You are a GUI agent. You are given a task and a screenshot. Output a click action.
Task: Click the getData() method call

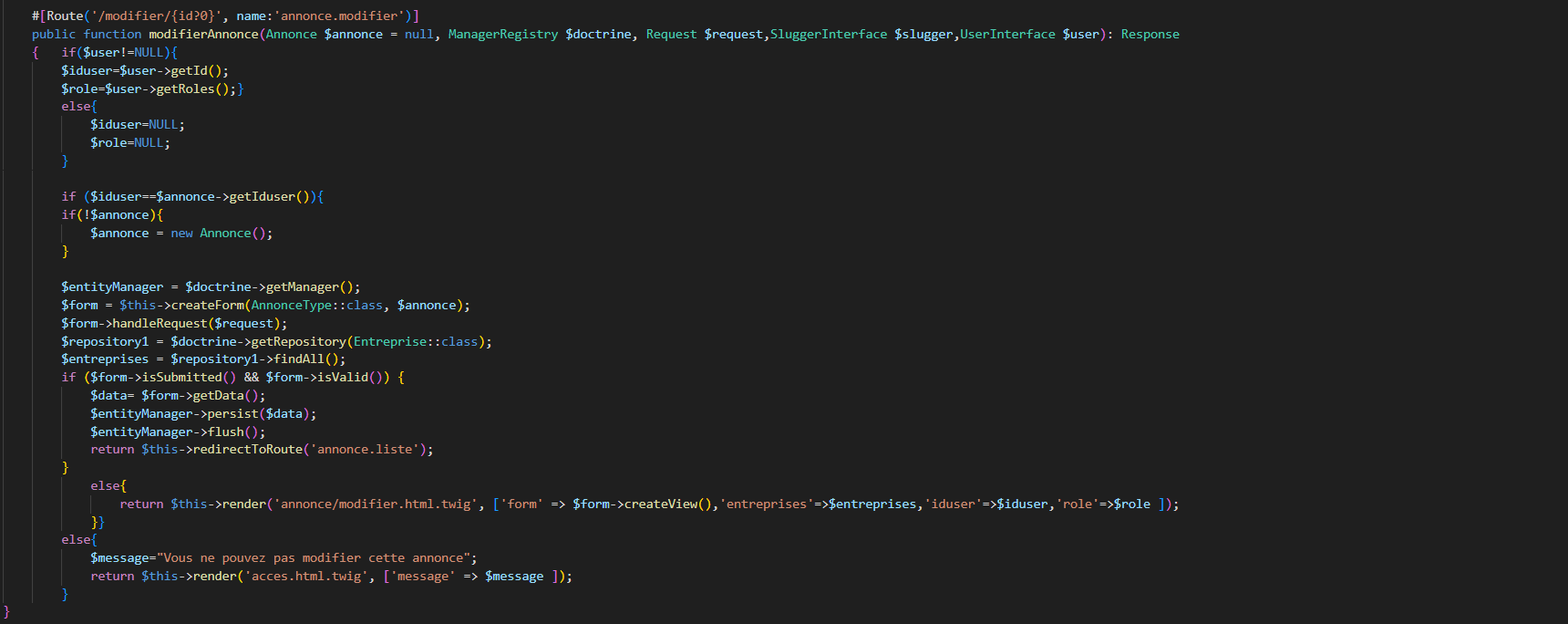point(225,395)
